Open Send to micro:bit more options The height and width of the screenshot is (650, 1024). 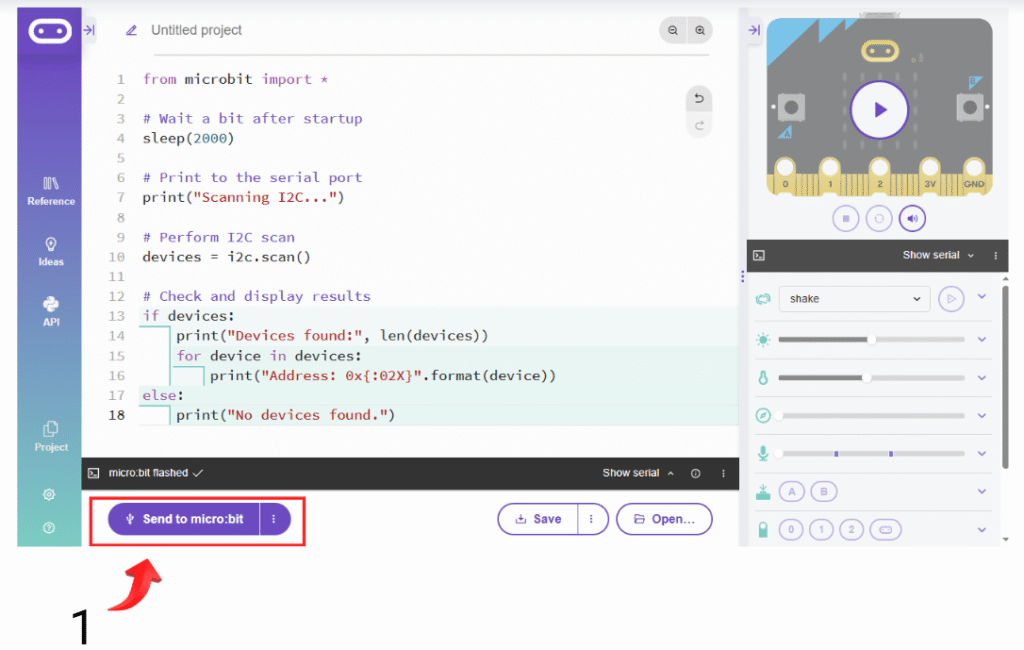[x=274, y=519]
